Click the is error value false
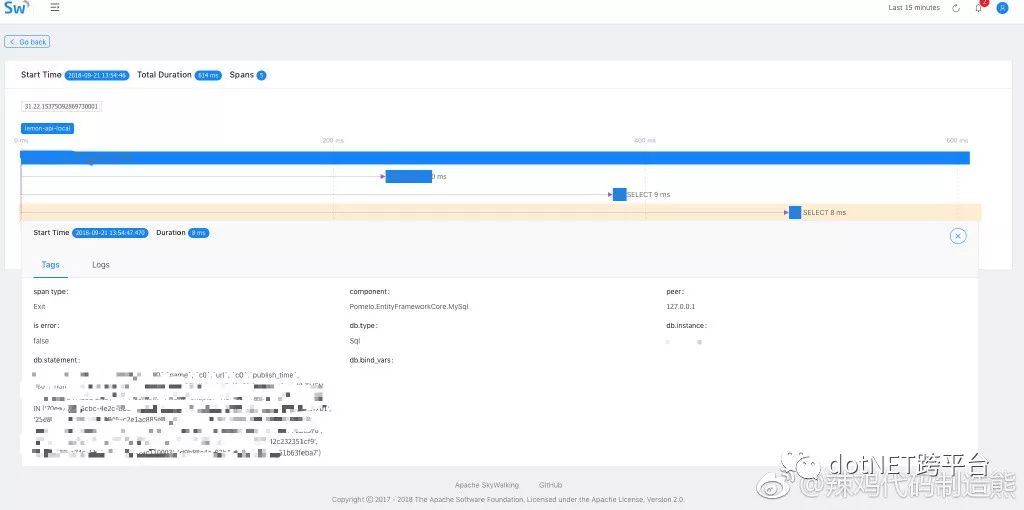This screenshot has width=1024, height=510. (x=40, y=341)
